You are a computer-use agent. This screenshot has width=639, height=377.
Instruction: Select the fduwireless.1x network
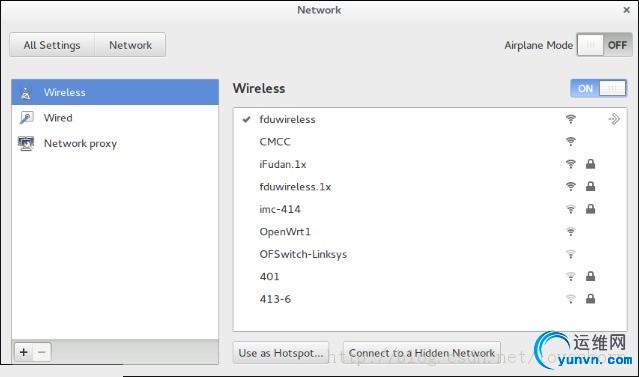tap(430, 187)
